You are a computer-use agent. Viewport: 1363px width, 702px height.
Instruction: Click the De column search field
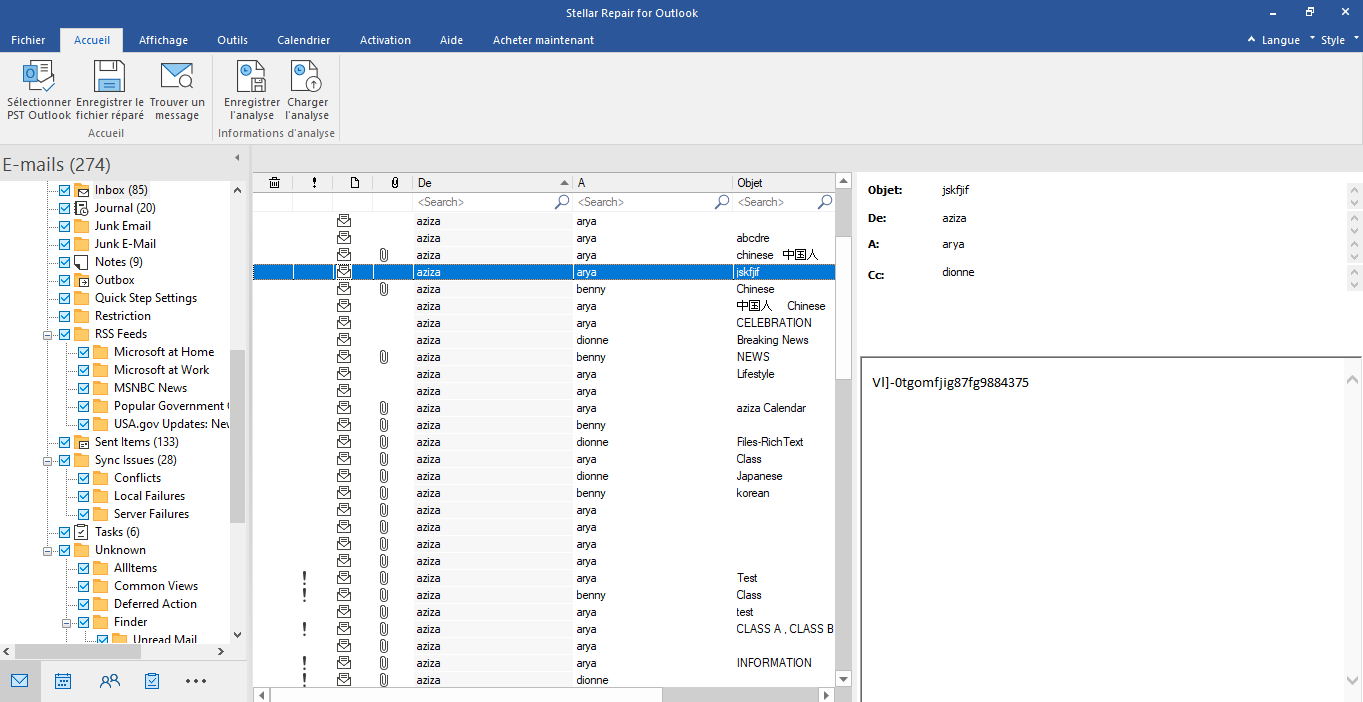point(484,202)
